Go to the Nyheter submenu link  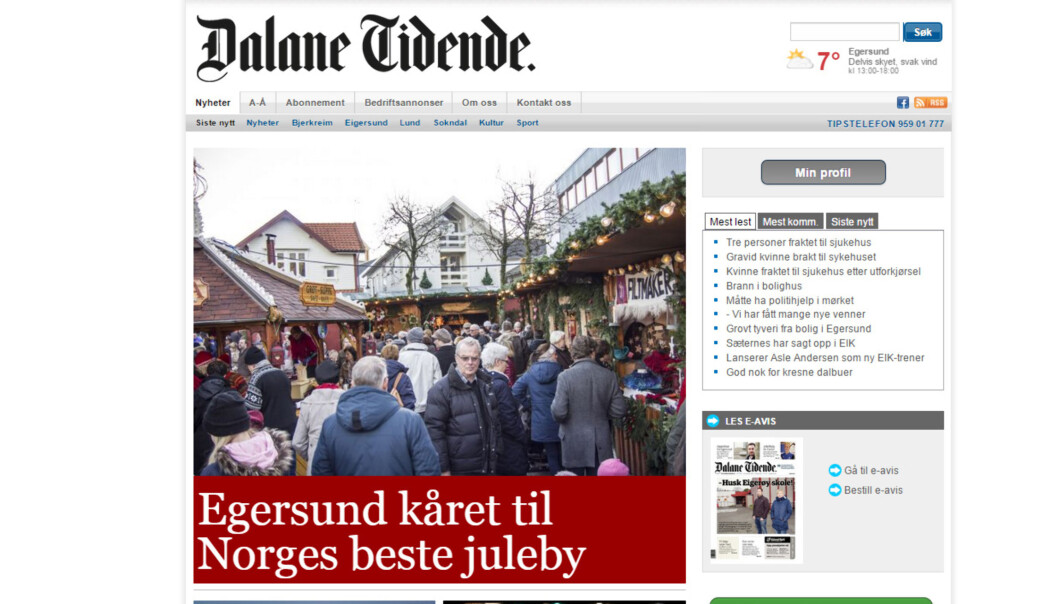point(262,123)
